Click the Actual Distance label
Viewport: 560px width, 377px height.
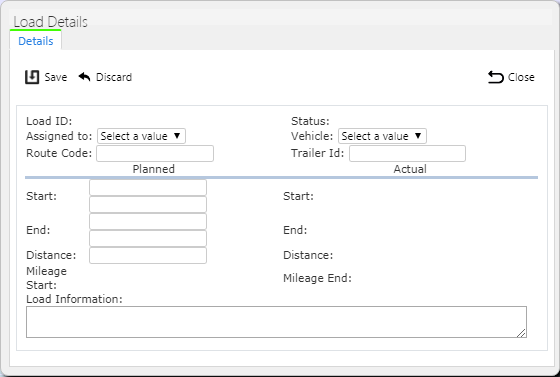(x=308, y=255)
